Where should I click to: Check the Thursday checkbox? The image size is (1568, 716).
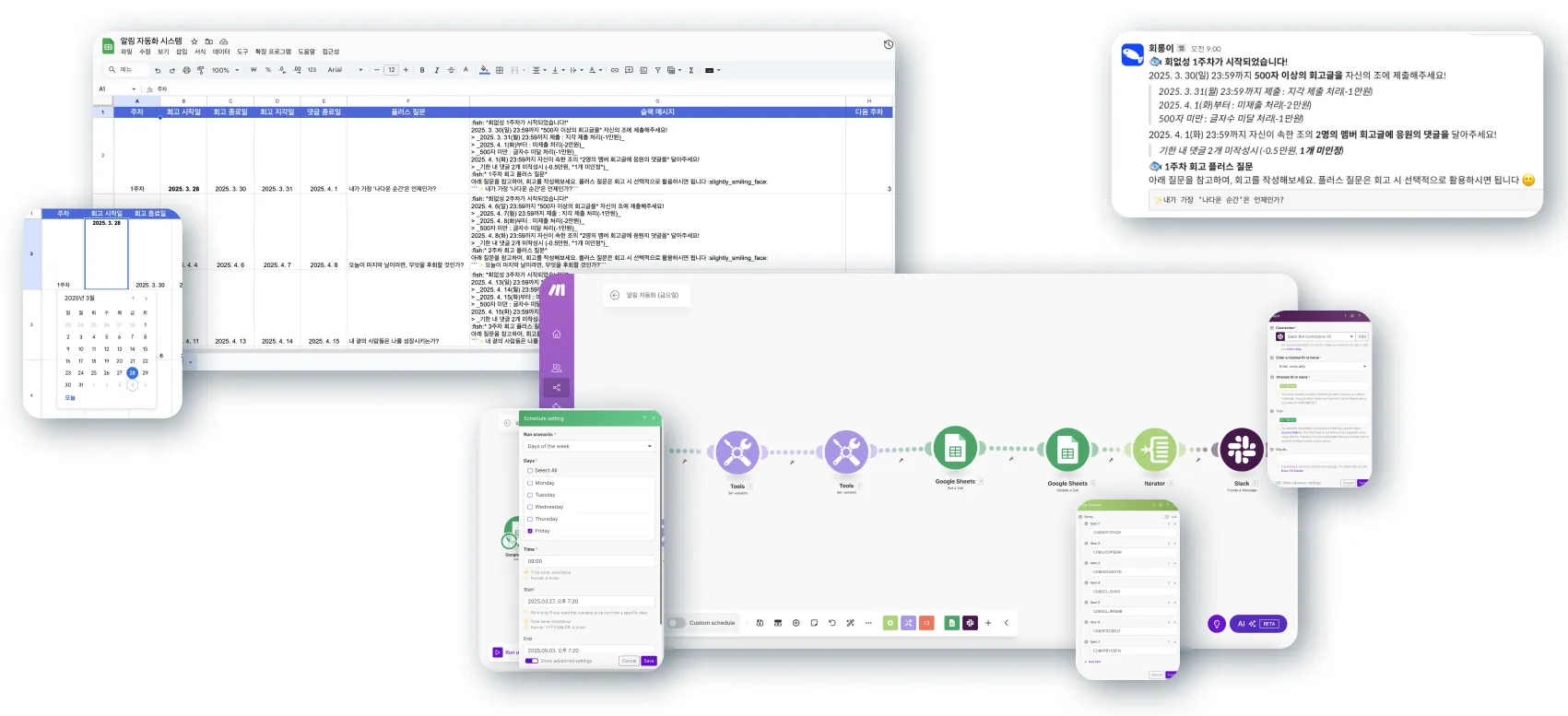530,519
